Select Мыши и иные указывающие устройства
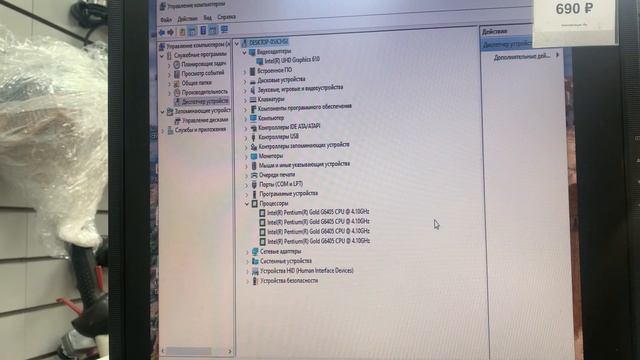The image size is (640, 360). (x=304, y=164)
